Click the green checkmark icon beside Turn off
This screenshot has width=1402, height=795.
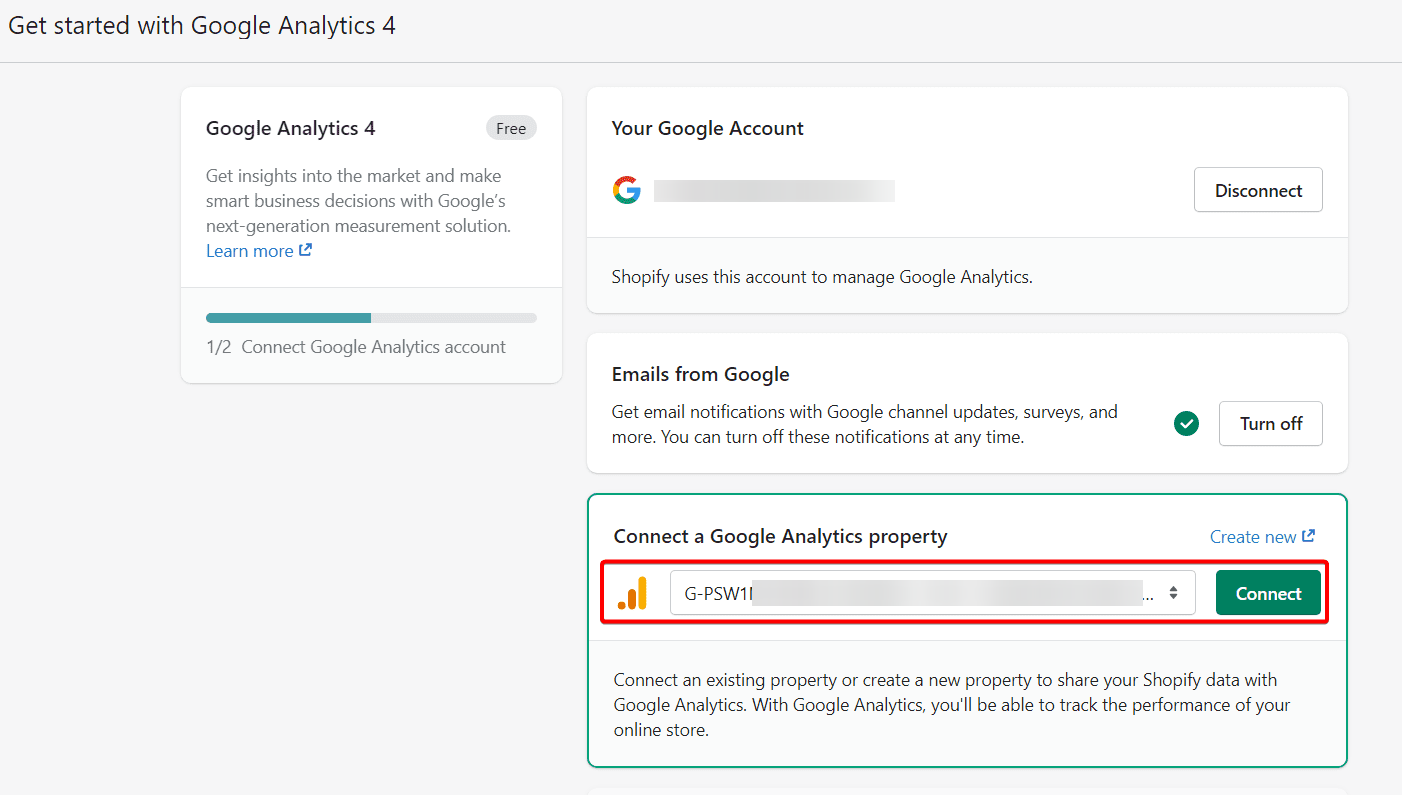pos(1186,424)
